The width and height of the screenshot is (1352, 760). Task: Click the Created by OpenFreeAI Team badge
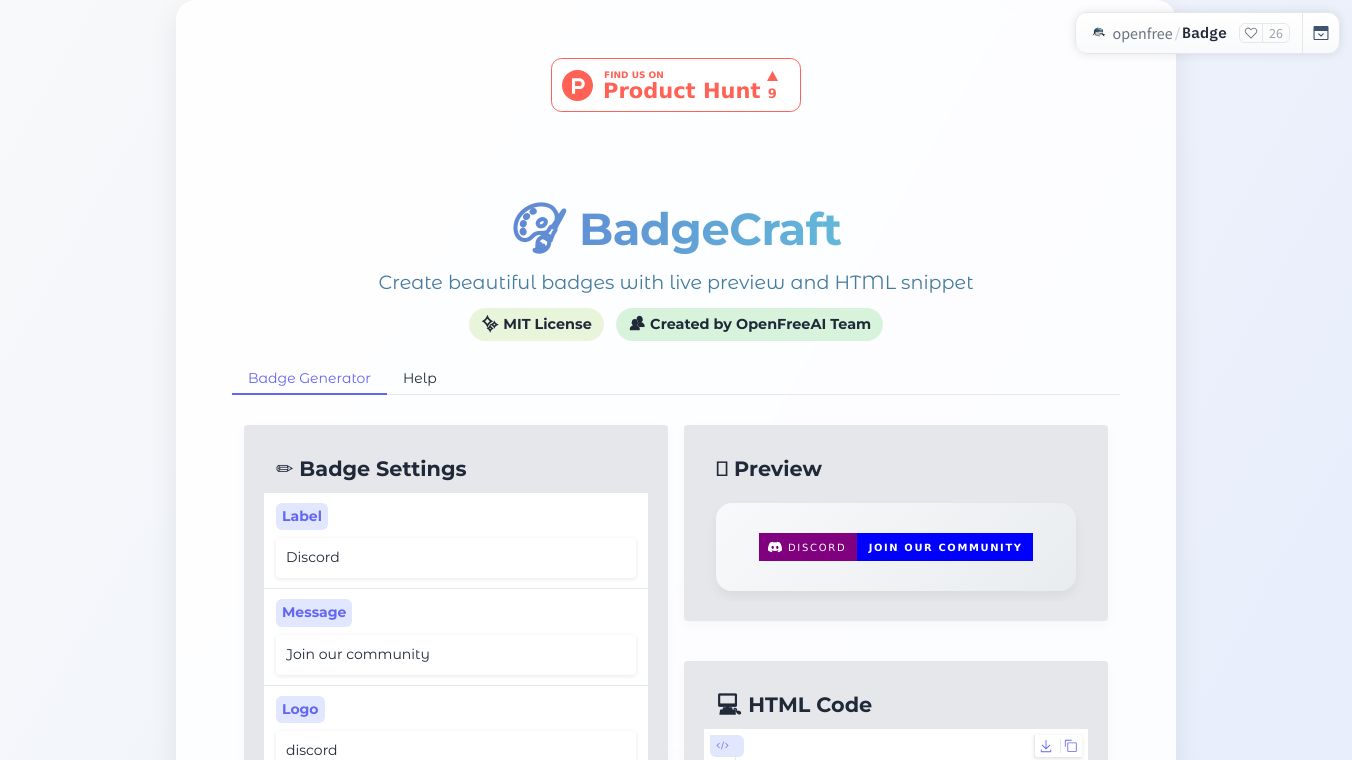point(749,324)
